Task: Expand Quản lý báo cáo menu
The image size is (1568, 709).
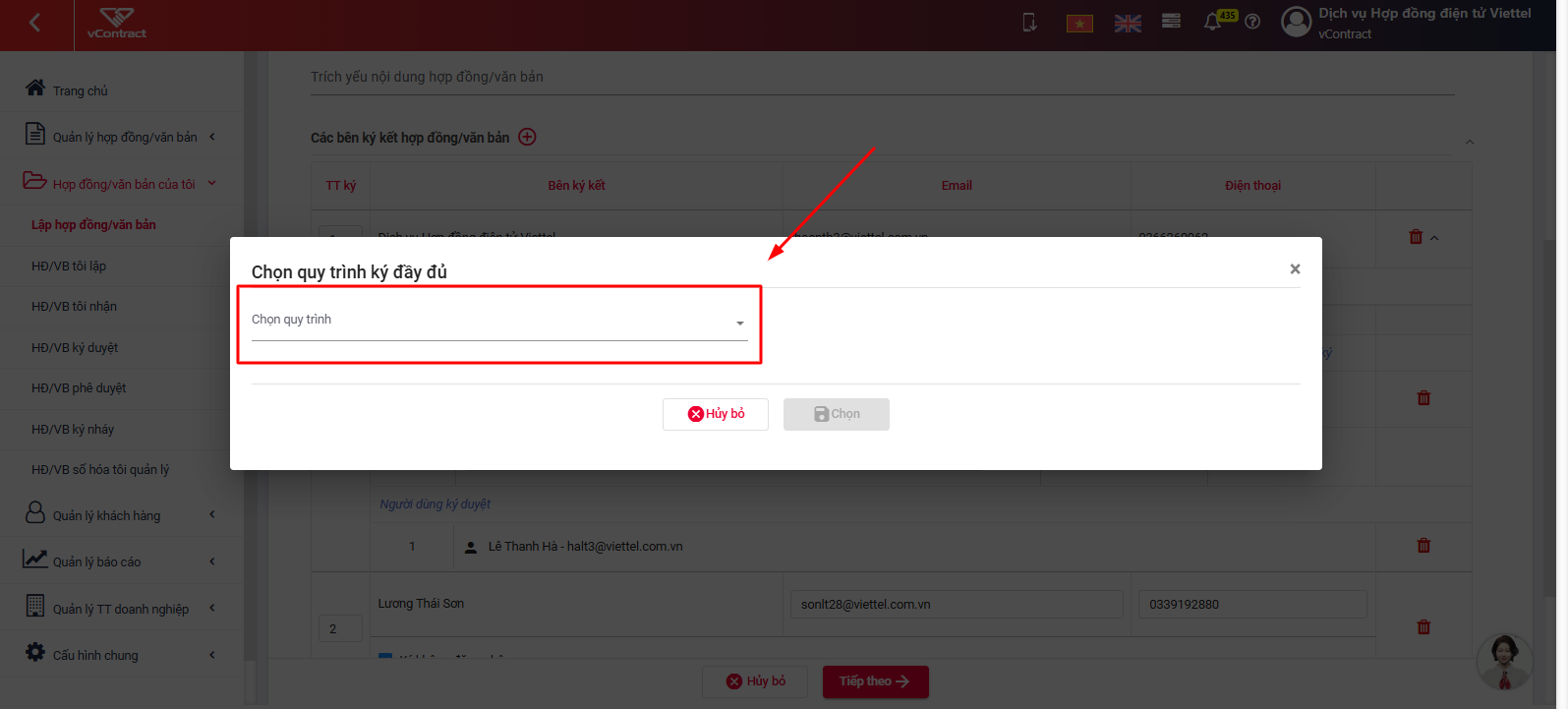Action: pos(120,561)
